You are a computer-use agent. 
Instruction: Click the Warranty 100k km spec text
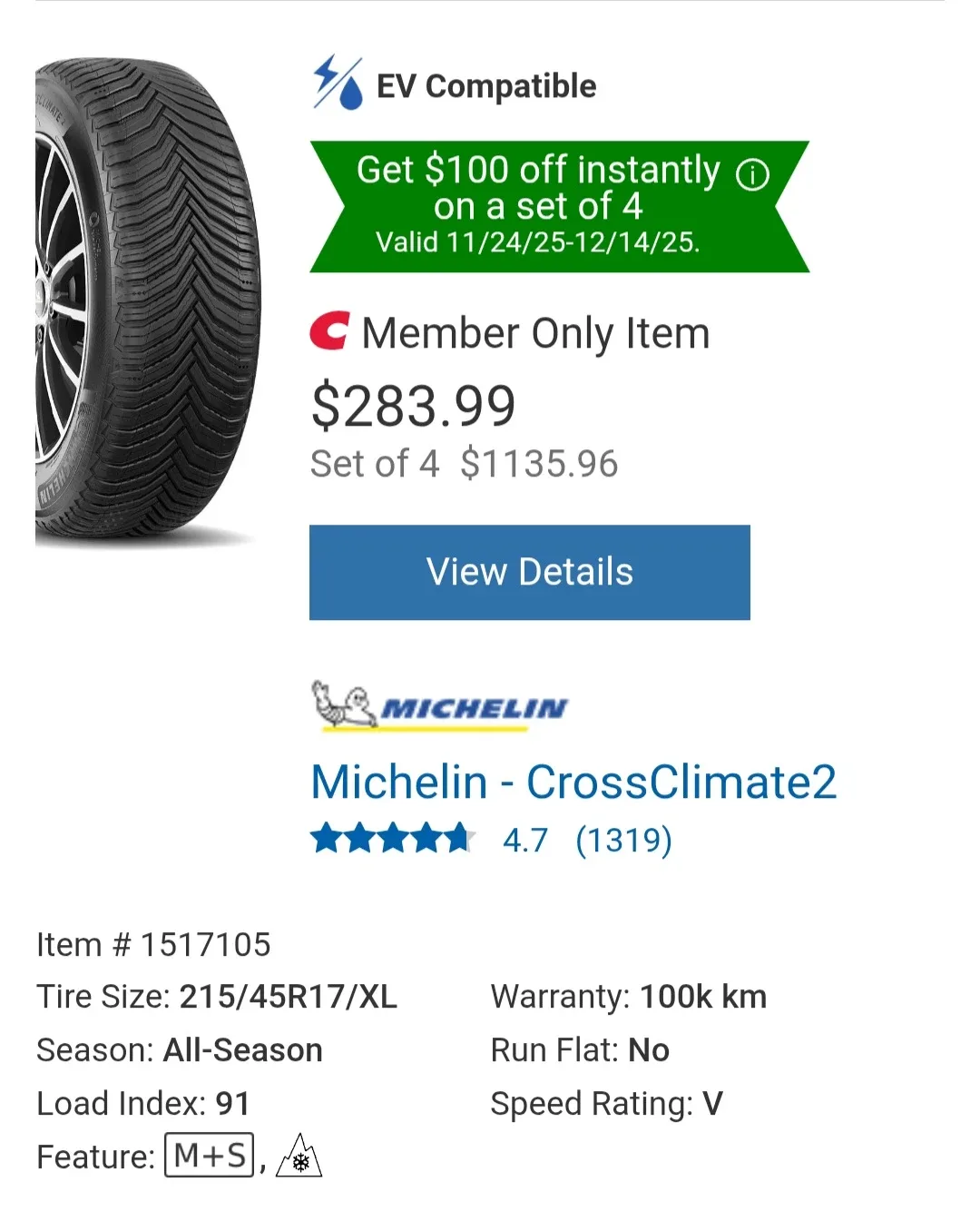coord(628,996)
